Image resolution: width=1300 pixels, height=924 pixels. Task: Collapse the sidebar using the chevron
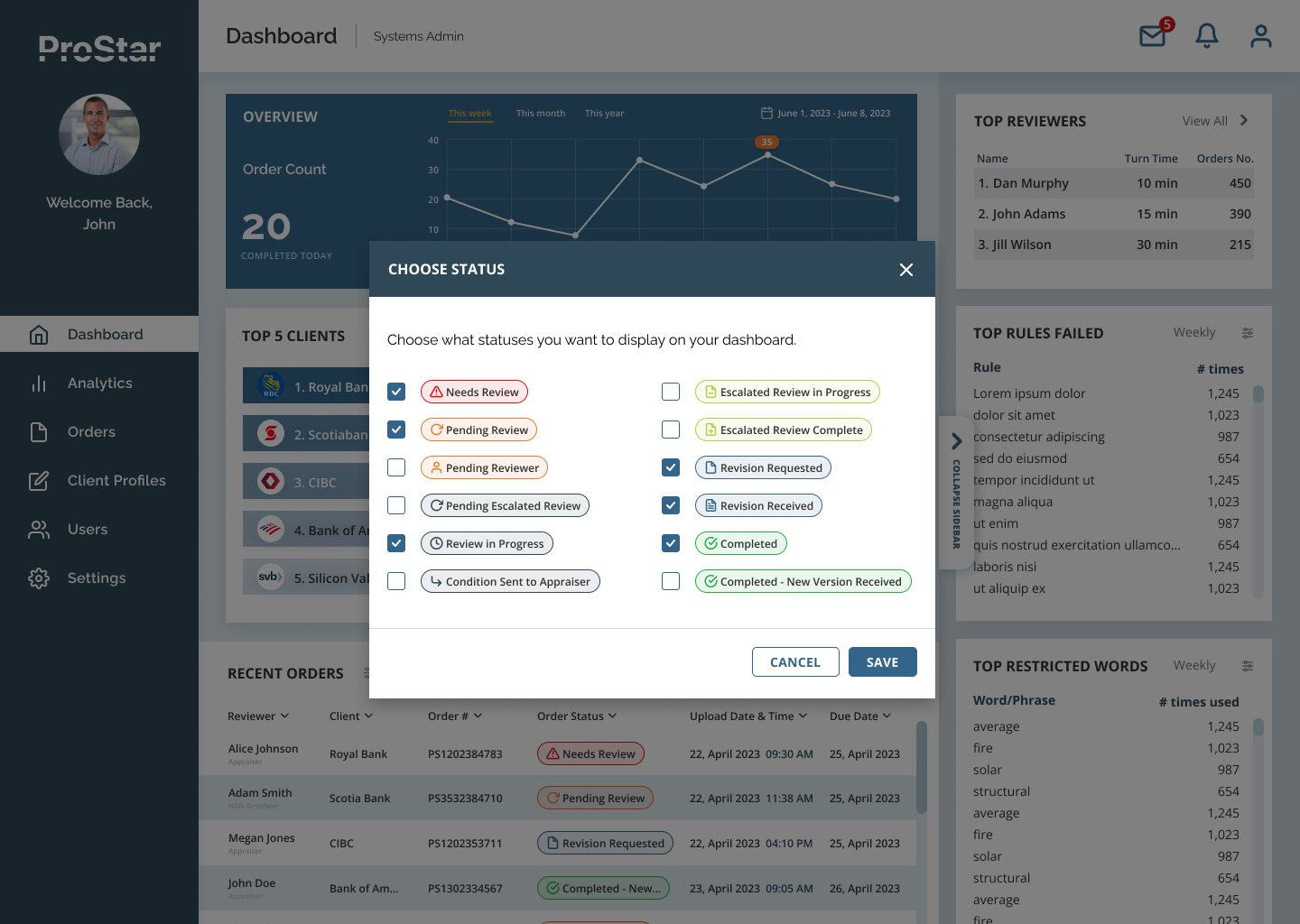click(956, 442)
